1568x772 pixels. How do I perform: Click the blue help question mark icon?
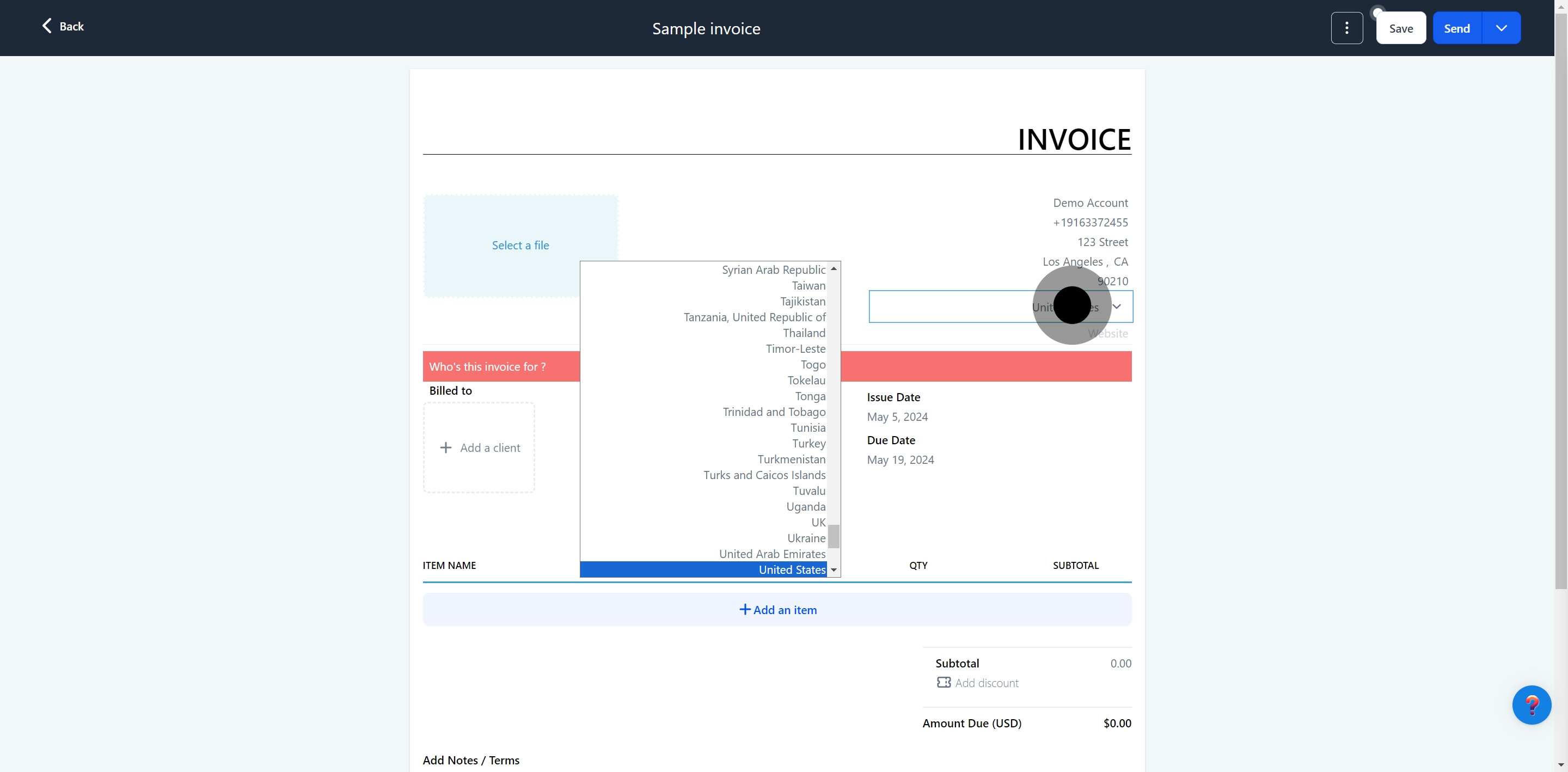tap(1532, 705)
